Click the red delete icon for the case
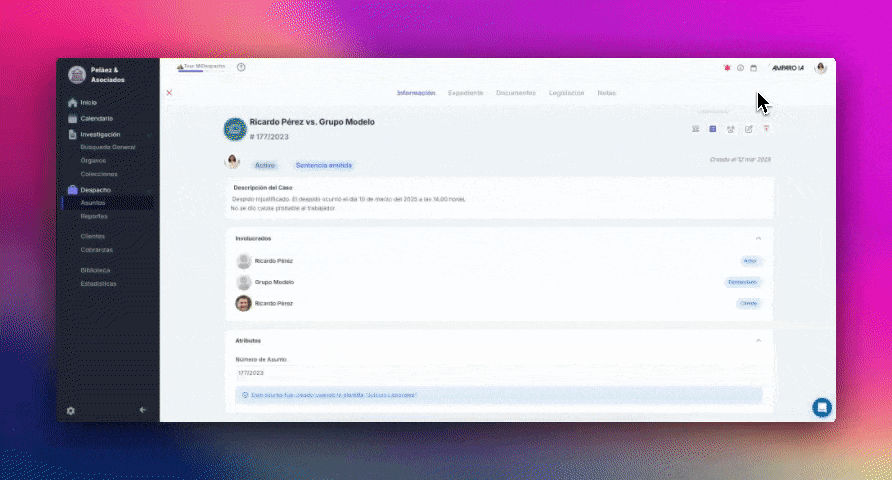The width and height of the screenshot is (892, 480). click(766, 129)
